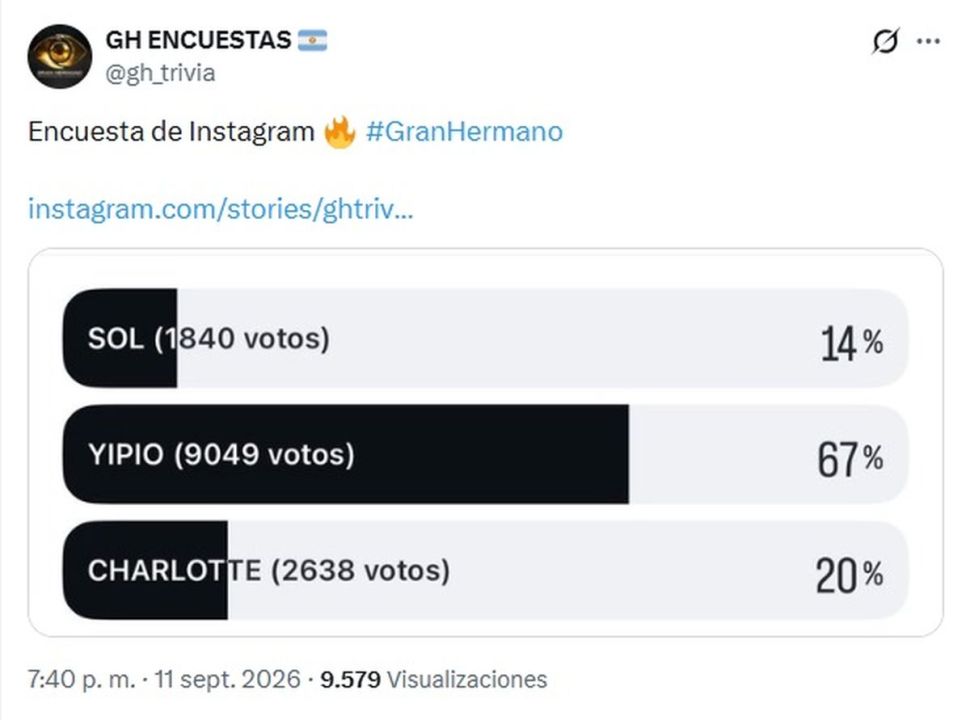
Task: Click the GH ENCUESTAS display name
Action: (x=198, y=40)
